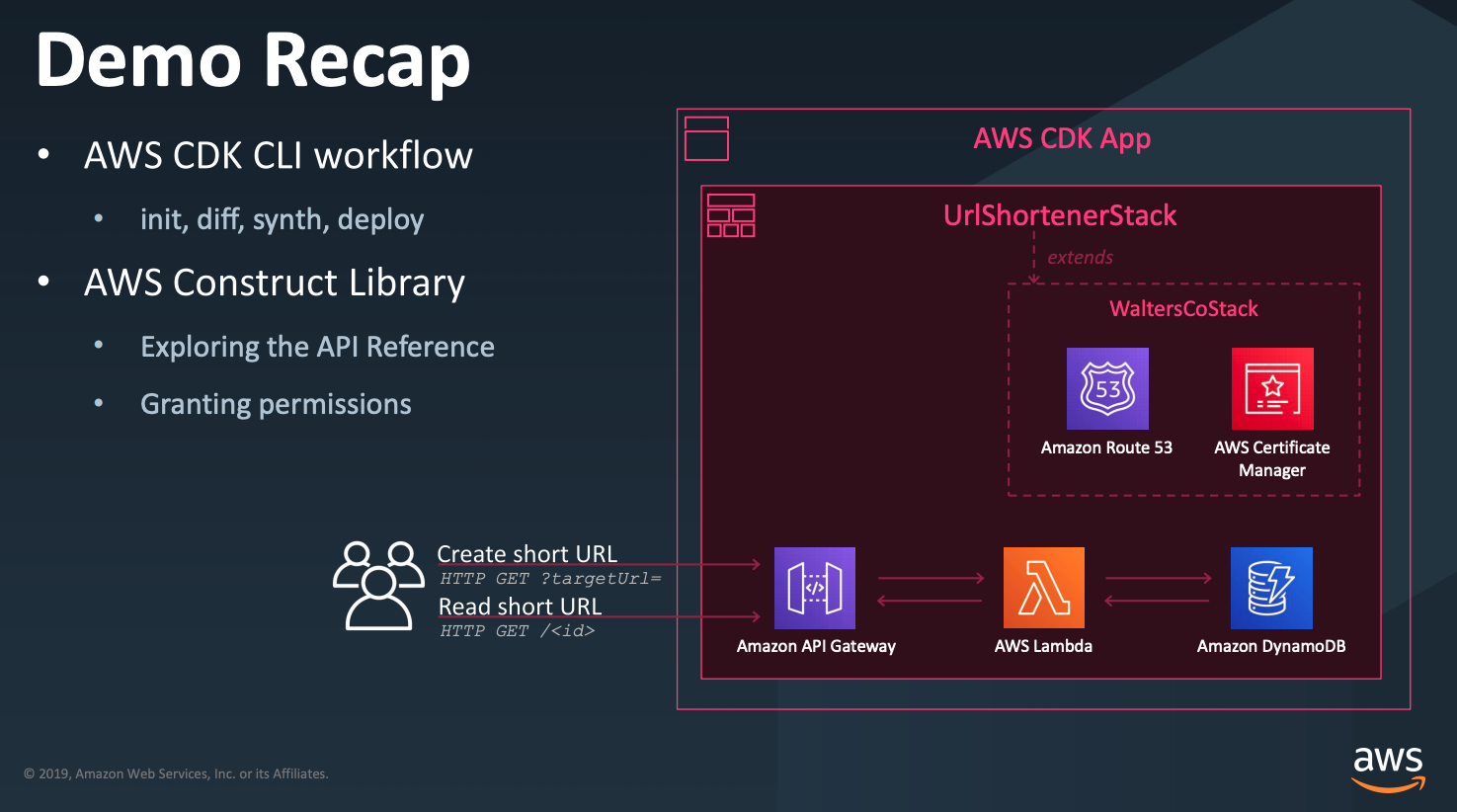Click the user group icon beside Create short URL
Image resolution: width=1457 pixels, height=812 pixels.
tap(378, 588)
